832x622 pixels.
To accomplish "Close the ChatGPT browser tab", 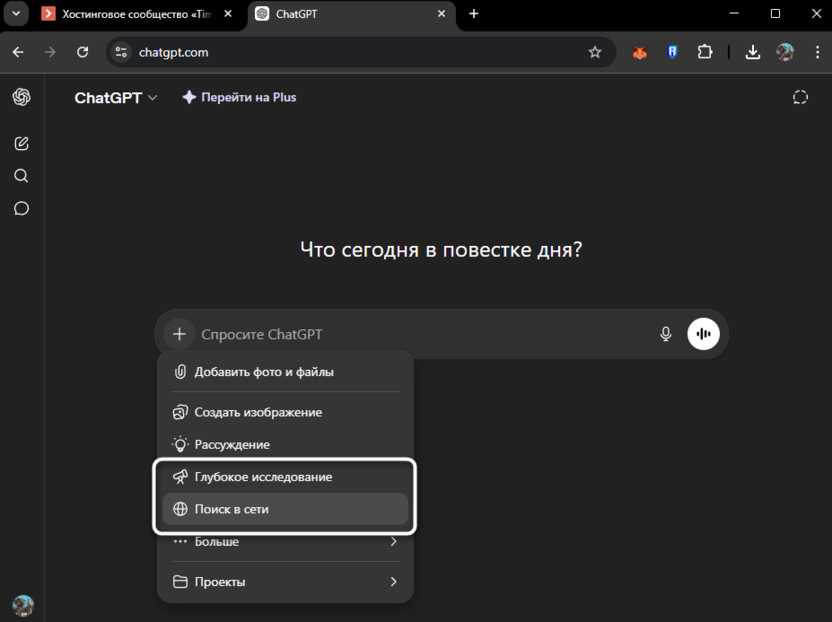I will click(441, 14).
